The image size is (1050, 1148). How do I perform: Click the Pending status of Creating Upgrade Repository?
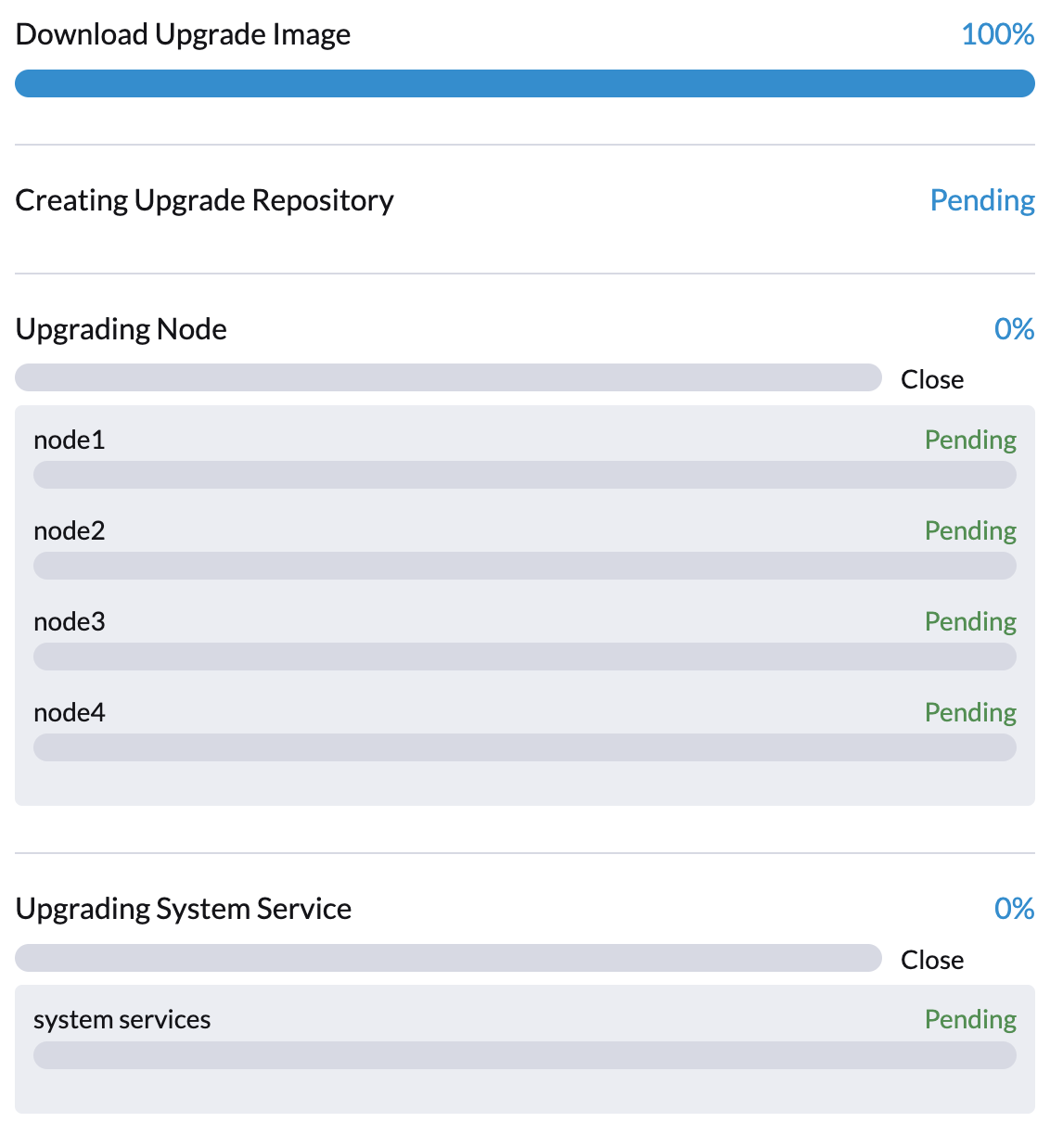click(x=982, y=200)
